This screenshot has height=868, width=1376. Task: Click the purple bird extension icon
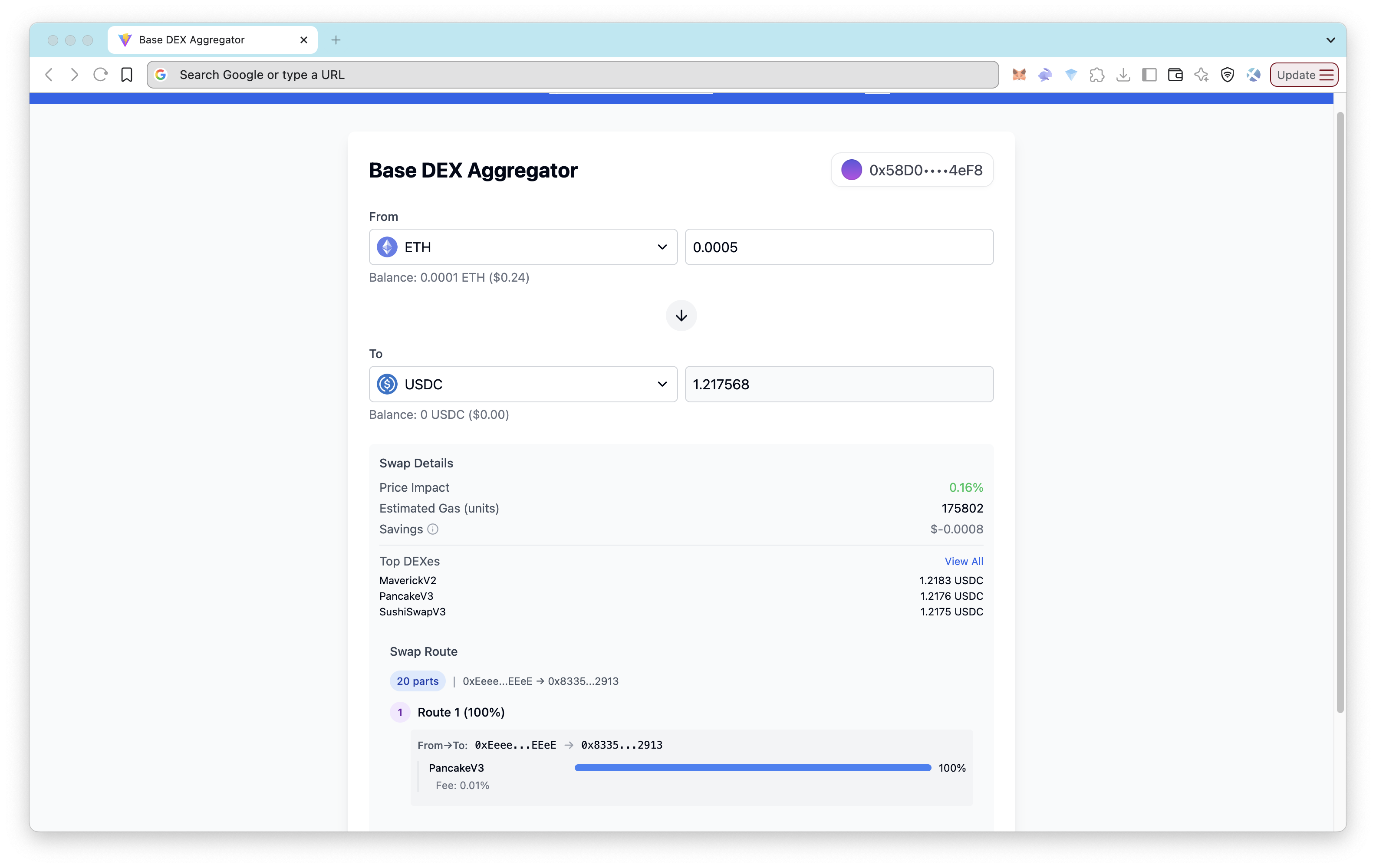point(1045,75)
